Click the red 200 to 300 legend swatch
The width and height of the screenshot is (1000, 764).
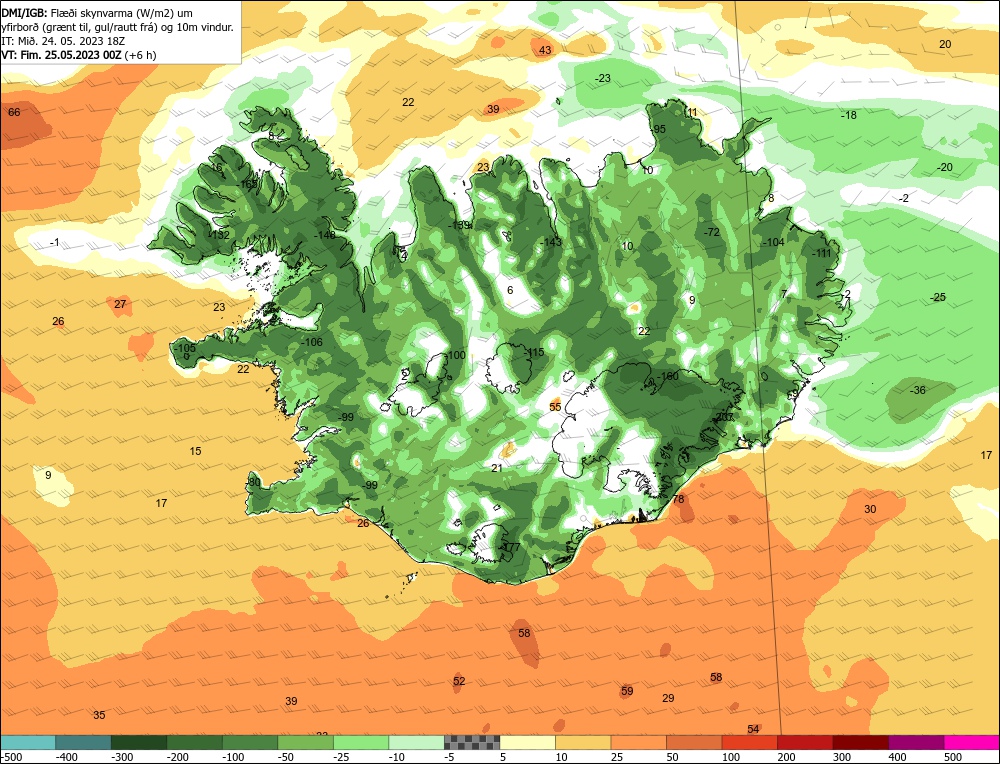[x=805, y=742]
